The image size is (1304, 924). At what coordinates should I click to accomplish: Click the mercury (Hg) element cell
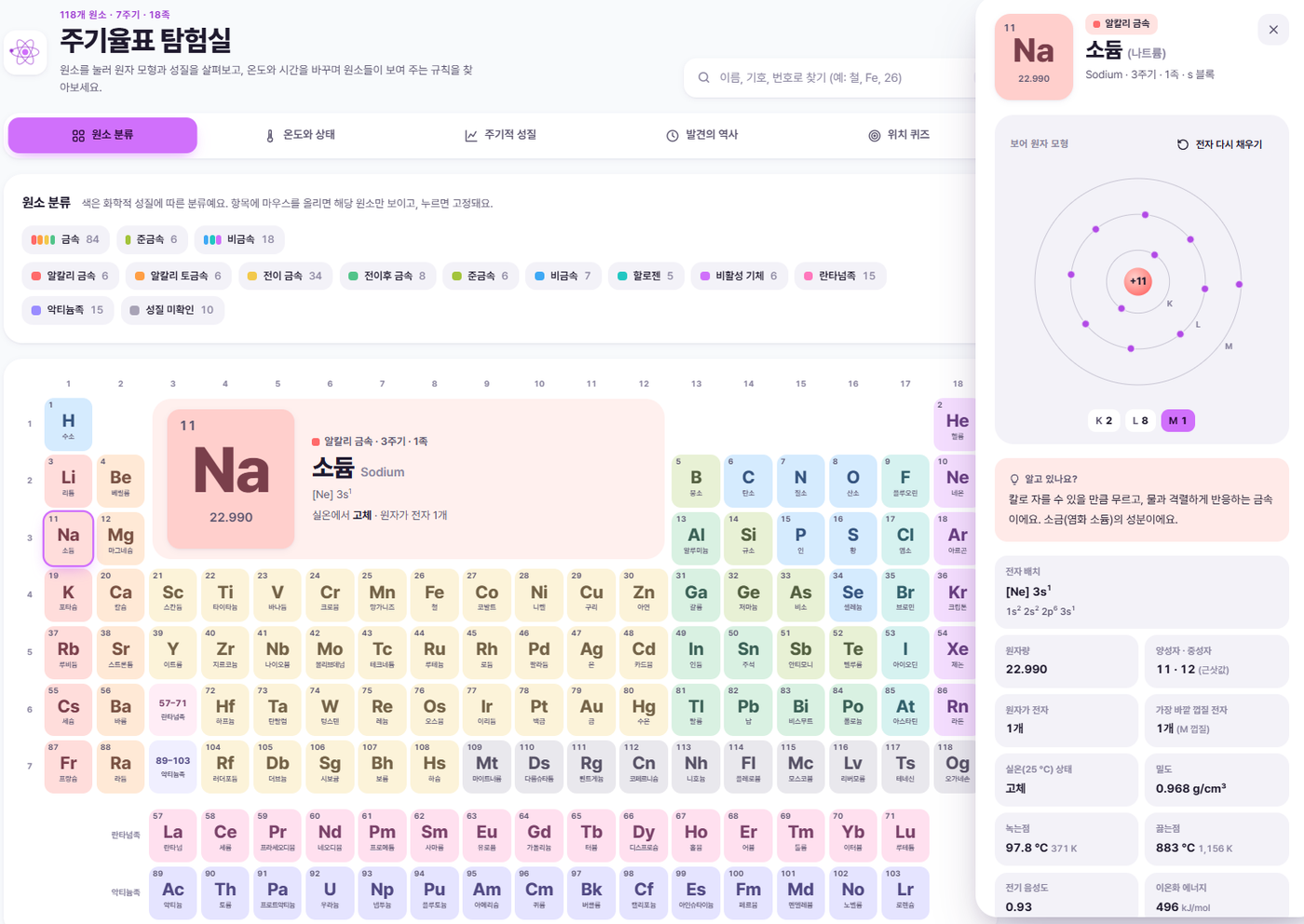tap(644, 710)
